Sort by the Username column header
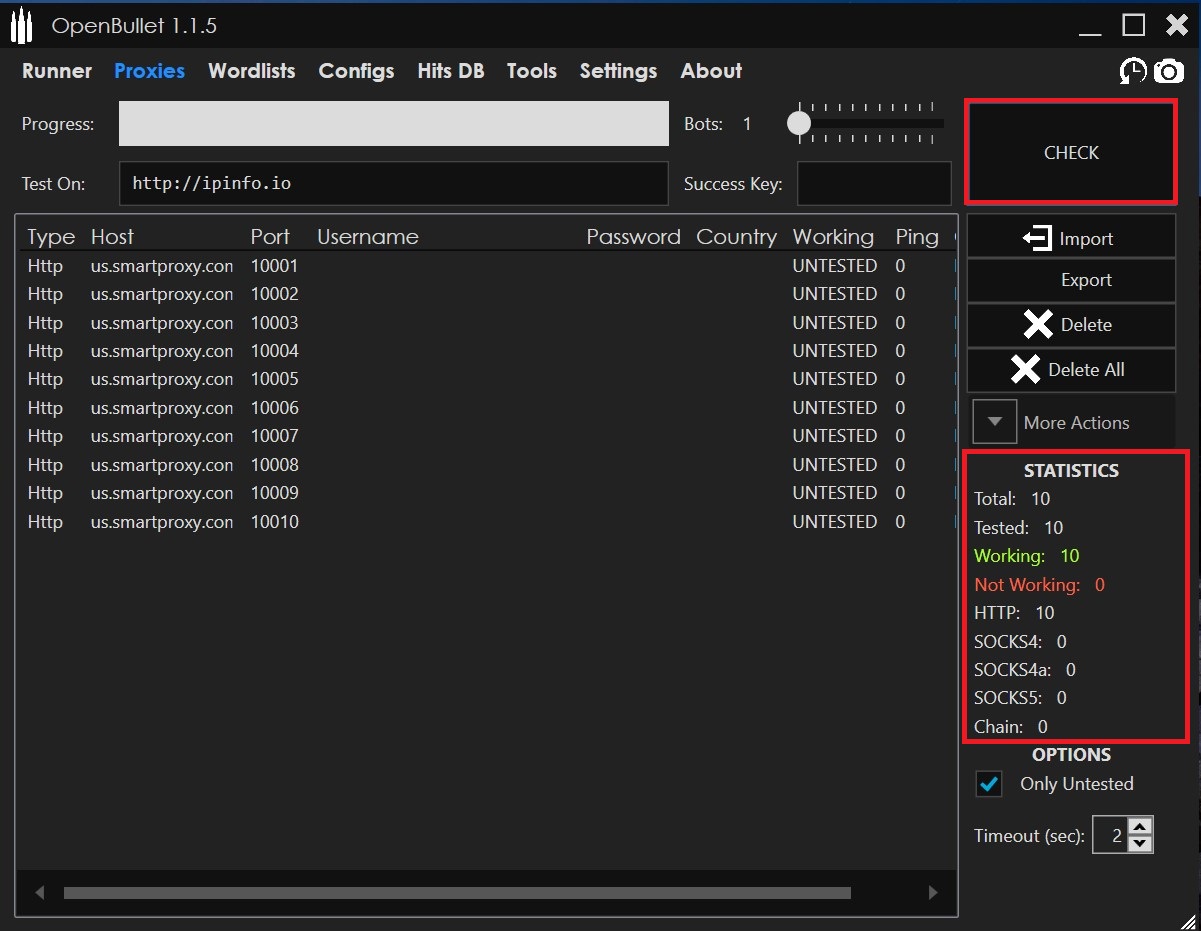 pyautogui.click(x=368, y=237)
